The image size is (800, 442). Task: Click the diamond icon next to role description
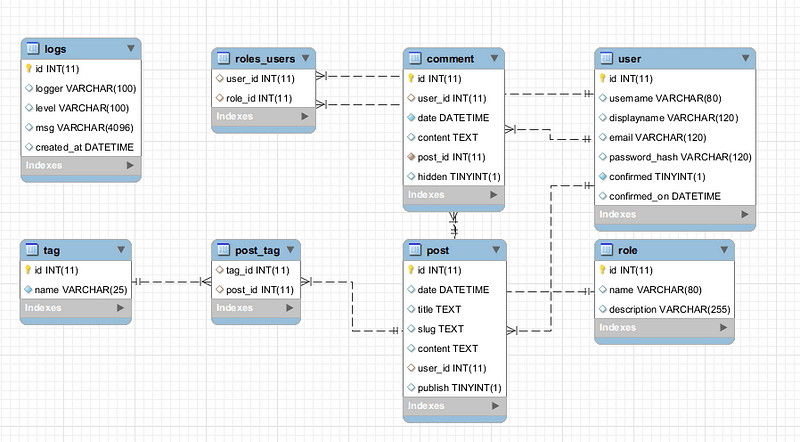(603, 309)
